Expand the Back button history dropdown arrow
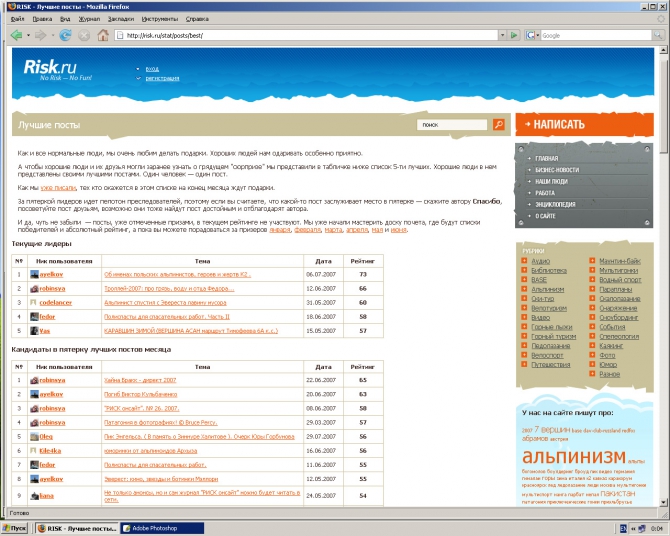The height and width of the screenshot is (536, 670). (x=28, y=35)
